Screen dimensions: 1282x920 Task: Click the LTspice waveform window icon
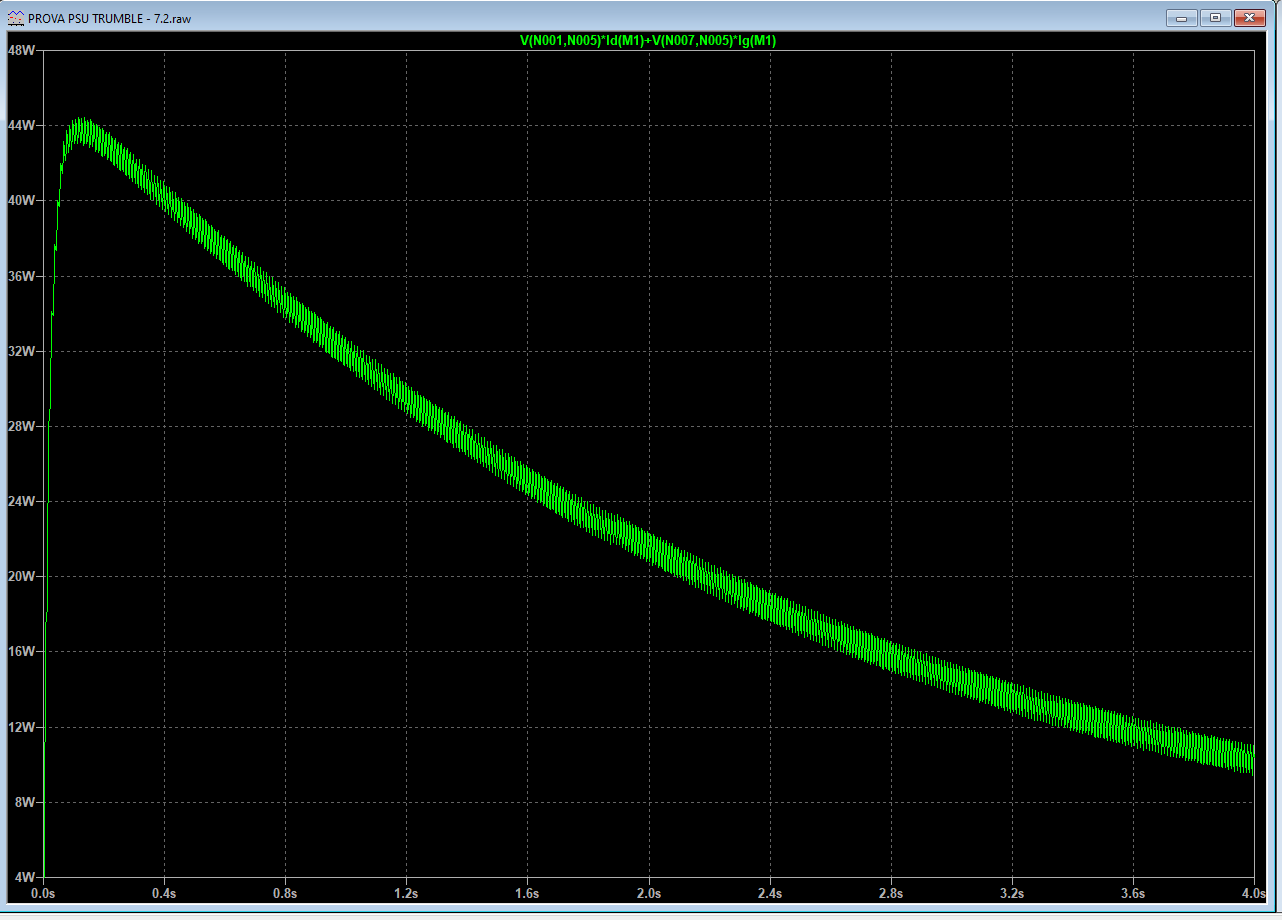pyautogui.click(x=16, y=17)
